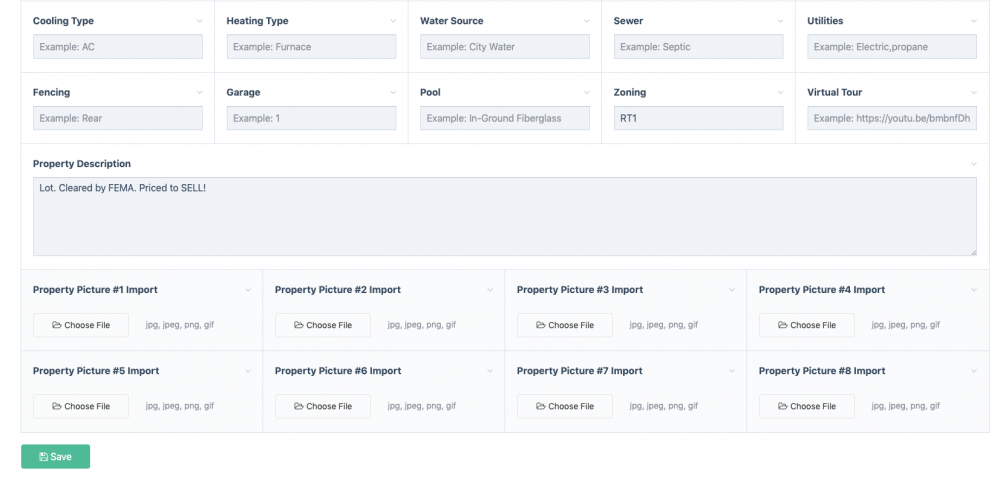Click the Sewer field chevron
The image size is (1000, 488).
tap(781, 21)
